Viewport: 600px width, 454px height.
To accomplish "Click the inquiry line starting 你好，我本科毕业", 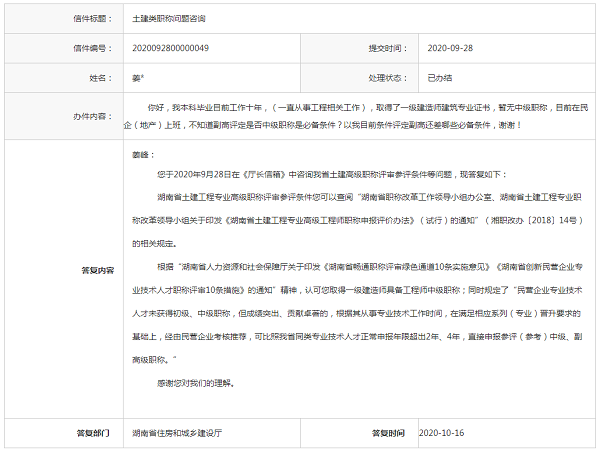I will tap(368, 108).
